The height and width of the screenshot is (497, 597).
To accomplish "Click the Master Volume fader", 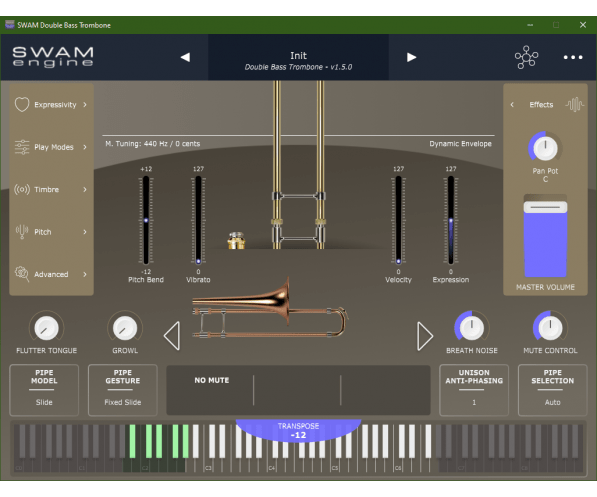I will (x=546, y=208).
